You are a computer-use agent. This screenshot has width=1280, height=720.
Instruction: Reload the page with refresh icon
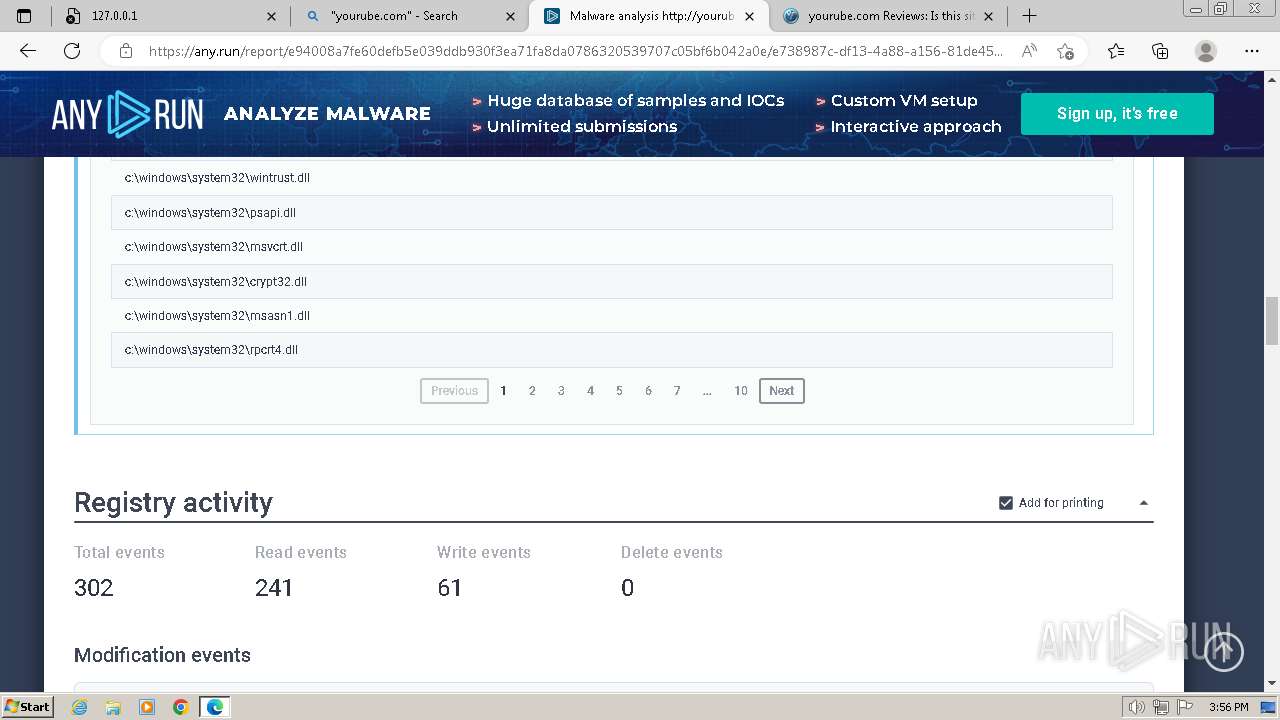click(x=72, y=51)
